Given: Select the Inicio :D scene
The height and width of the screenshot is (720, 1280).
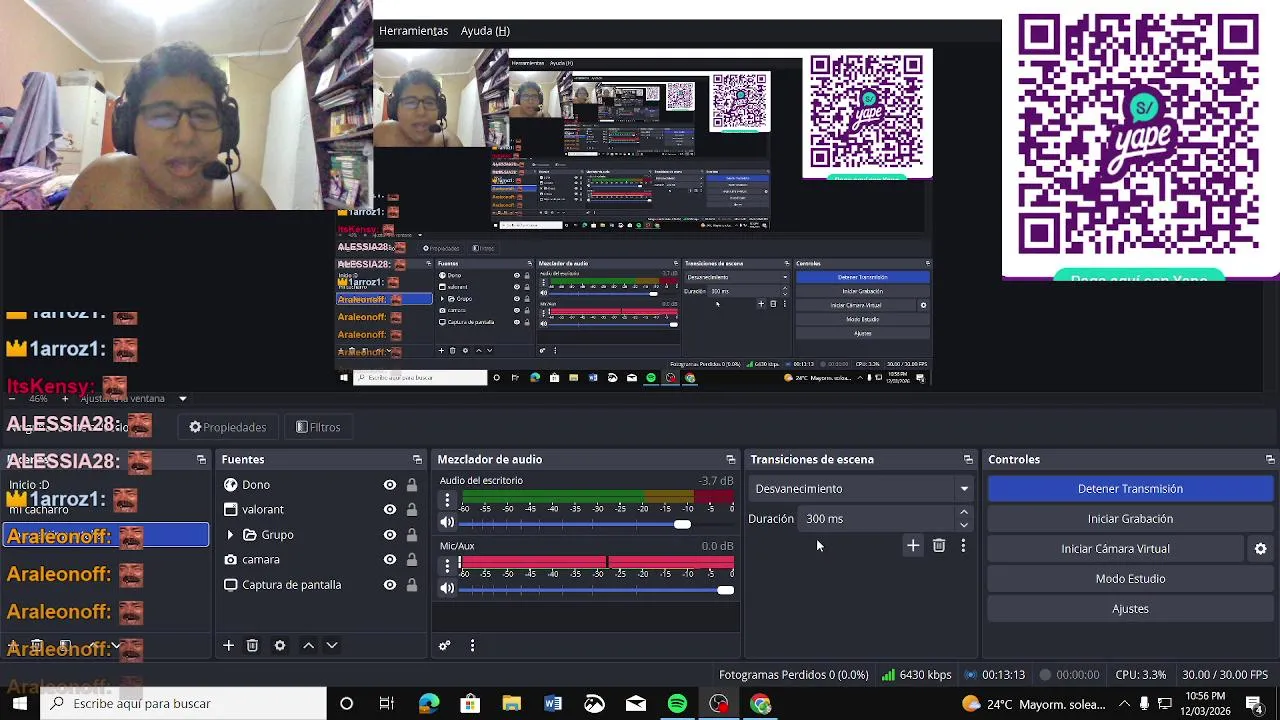Looking at the screenshot, I should click(105, 485).
